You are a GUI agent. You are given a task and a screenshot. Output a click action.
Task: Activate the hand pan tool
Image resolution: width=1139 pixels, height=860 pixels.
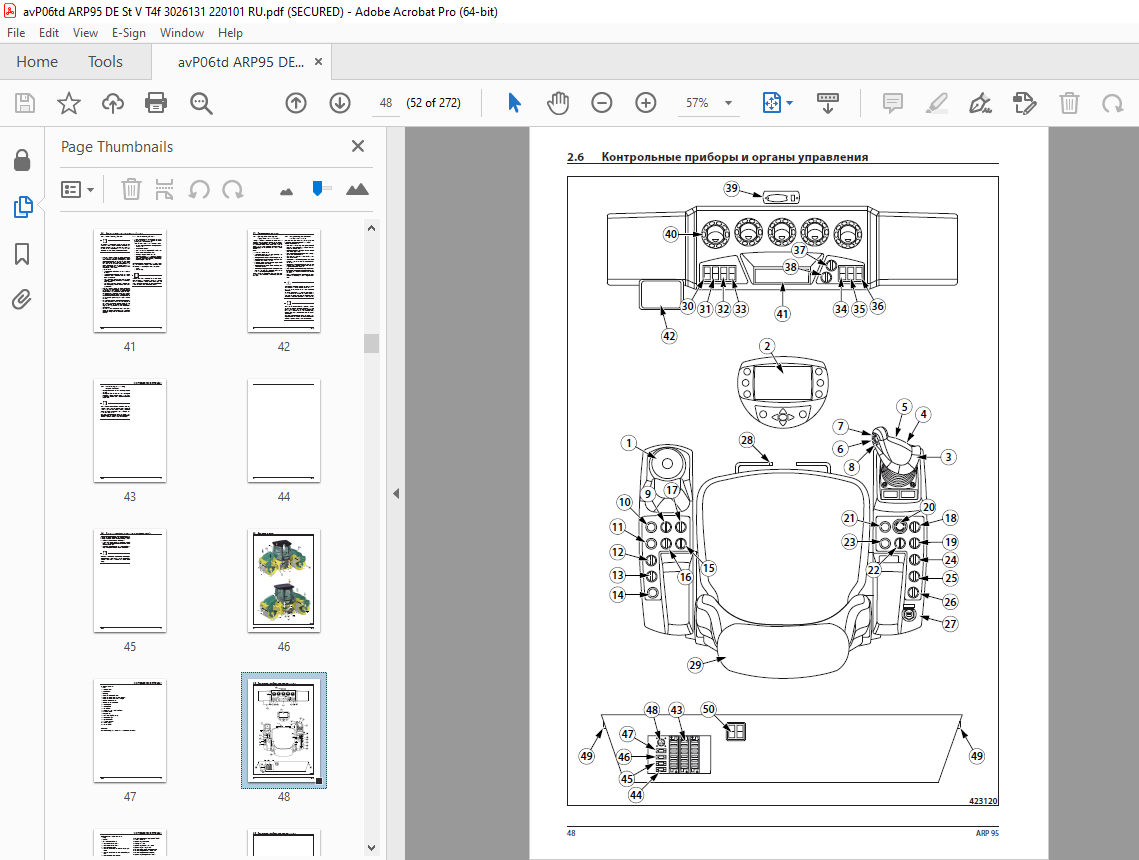tap(558, 103)
